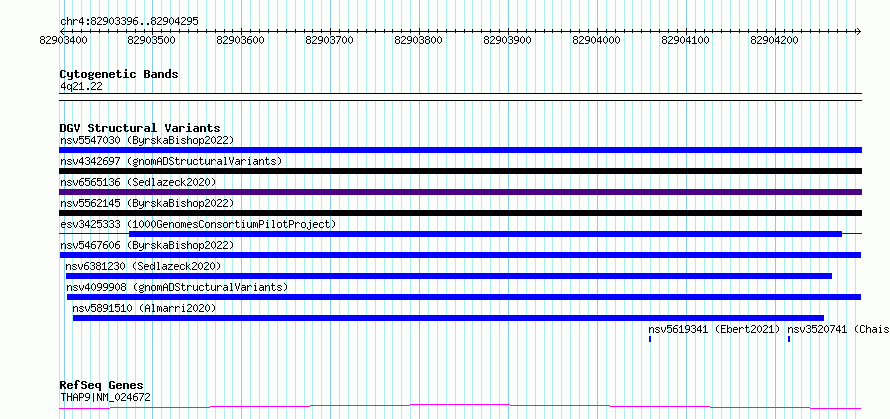Click ruler position 82904200
This screenshot has width=890, height=419.
(x=775, y=40)
